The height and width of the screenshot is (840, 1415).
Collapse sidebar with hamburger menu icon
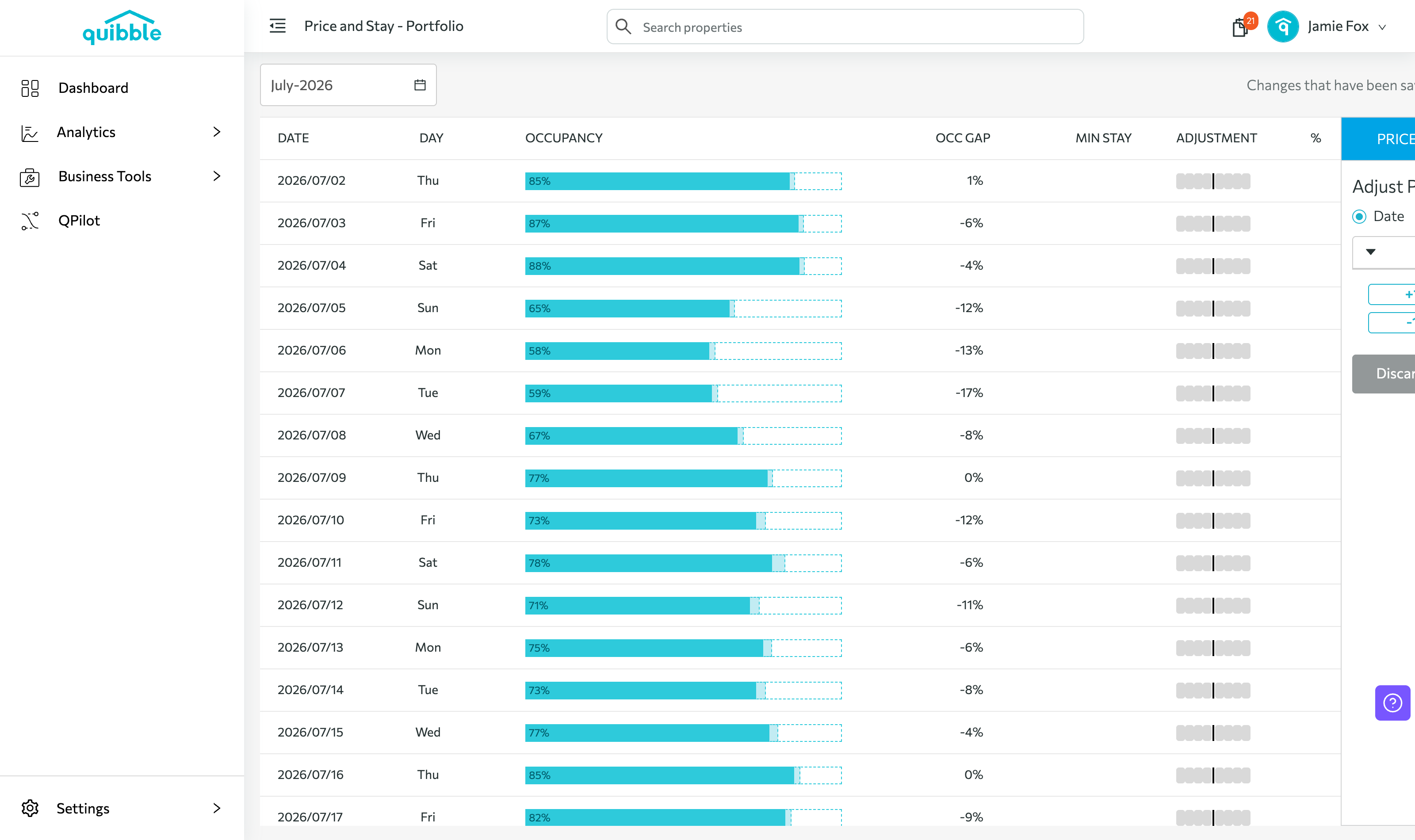[277, 26]
